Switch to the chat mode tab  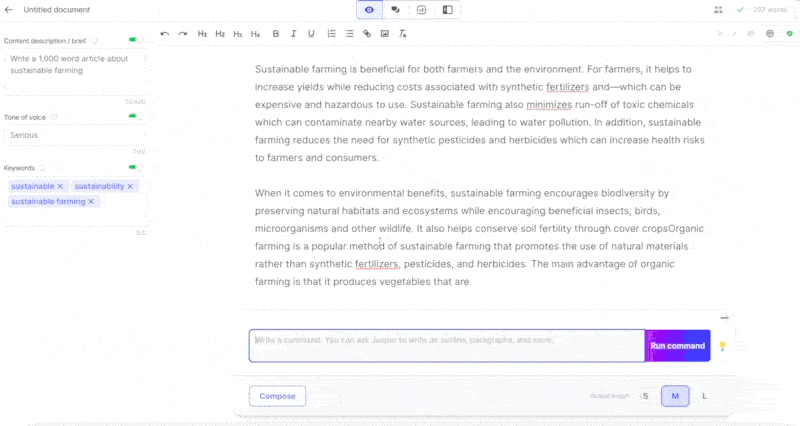pyautogui.click(x=396, y=10)
